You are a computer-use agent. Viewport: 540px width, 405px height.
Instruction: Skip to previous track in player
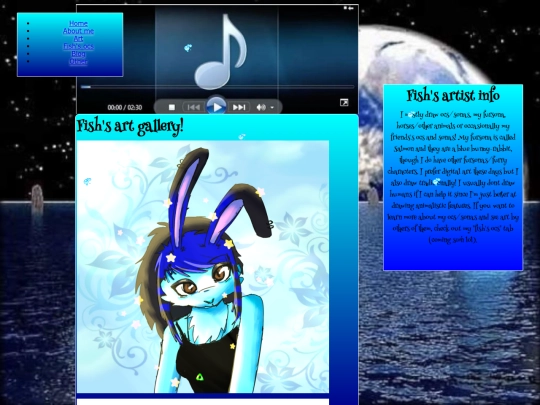coord(193,107)
